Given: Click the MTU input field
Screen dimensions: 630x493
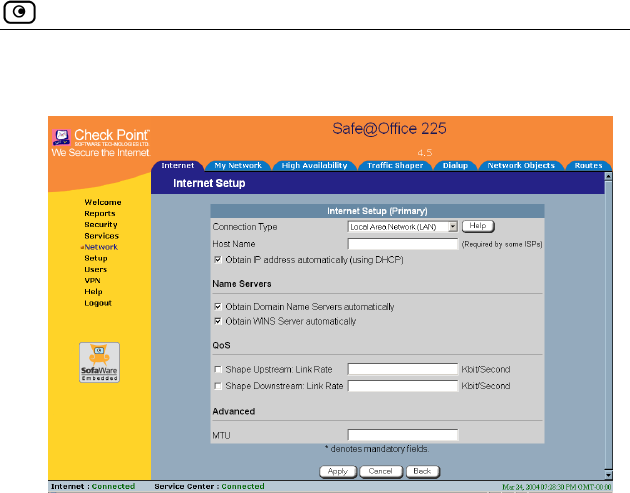Looking at the screenshot, I should pos(403,435).
